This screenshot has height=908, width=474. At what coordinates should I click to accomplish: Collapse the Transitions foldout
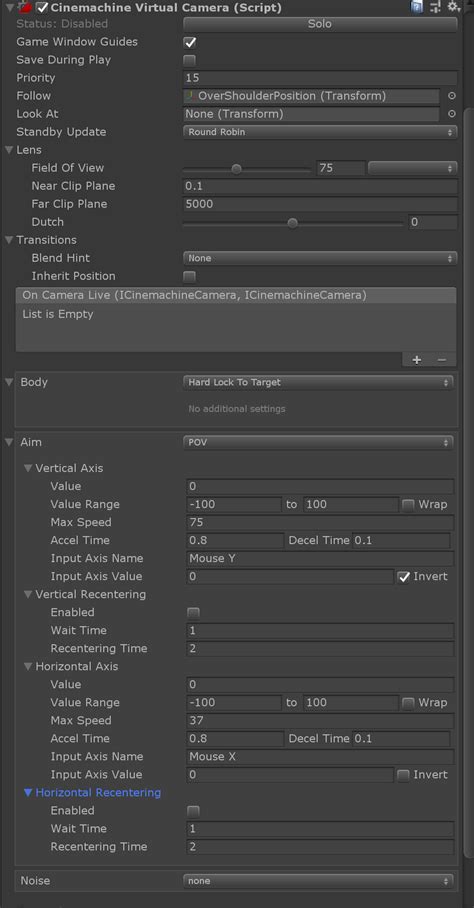pyautogui.click(x=9, y=240)
